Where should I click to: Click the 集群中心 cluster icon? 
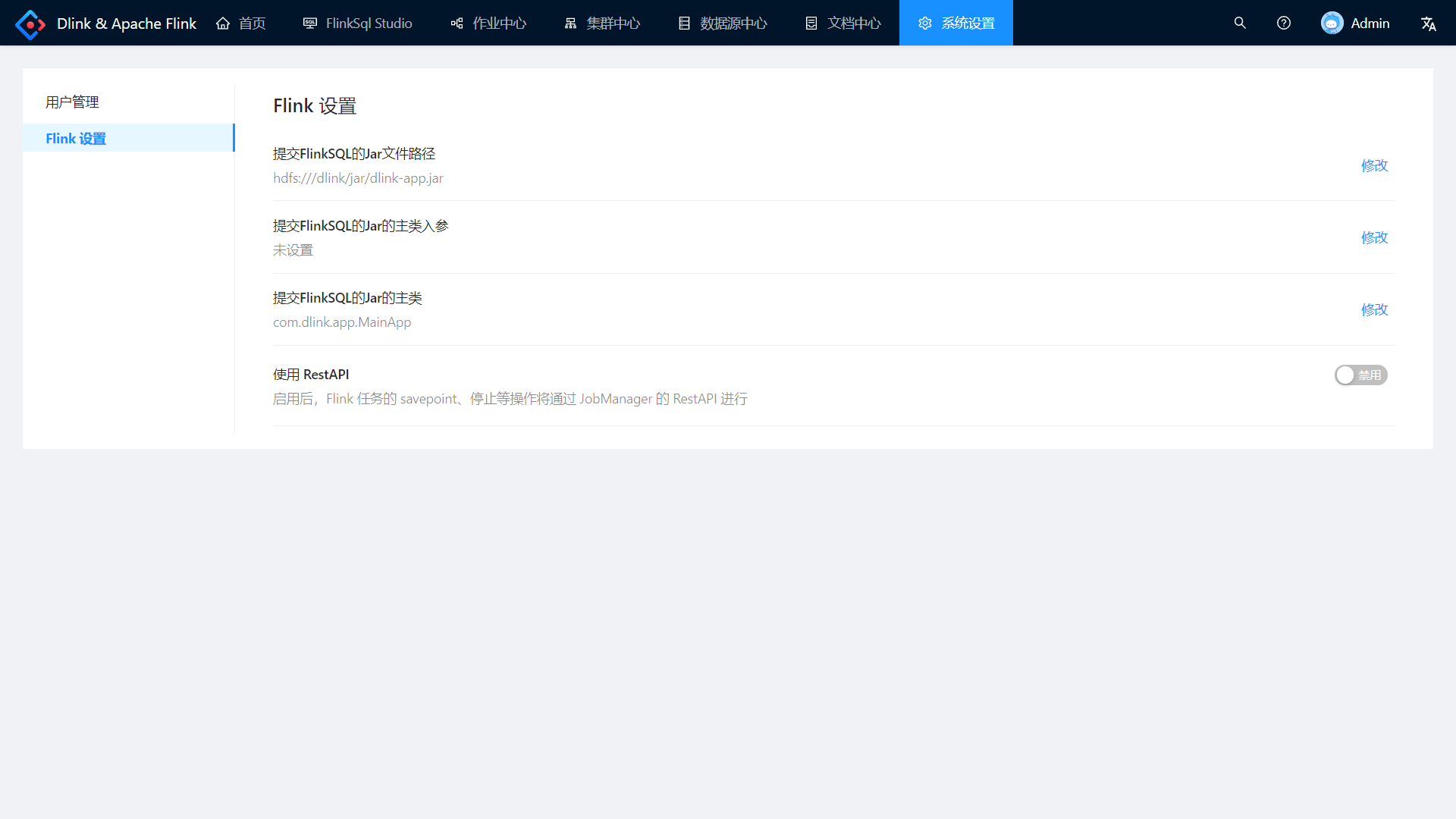point(571,24)
